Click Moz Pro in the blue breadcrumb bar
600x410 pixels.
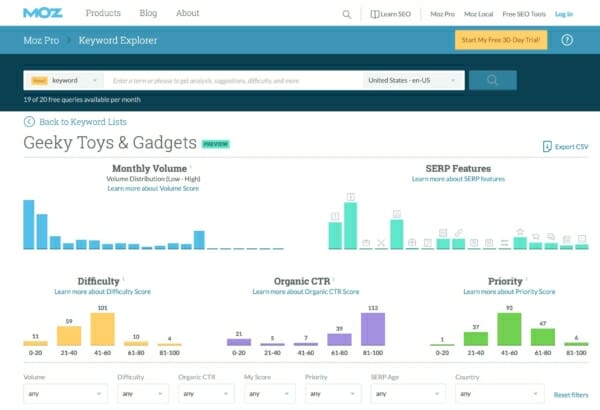point(41,40)
